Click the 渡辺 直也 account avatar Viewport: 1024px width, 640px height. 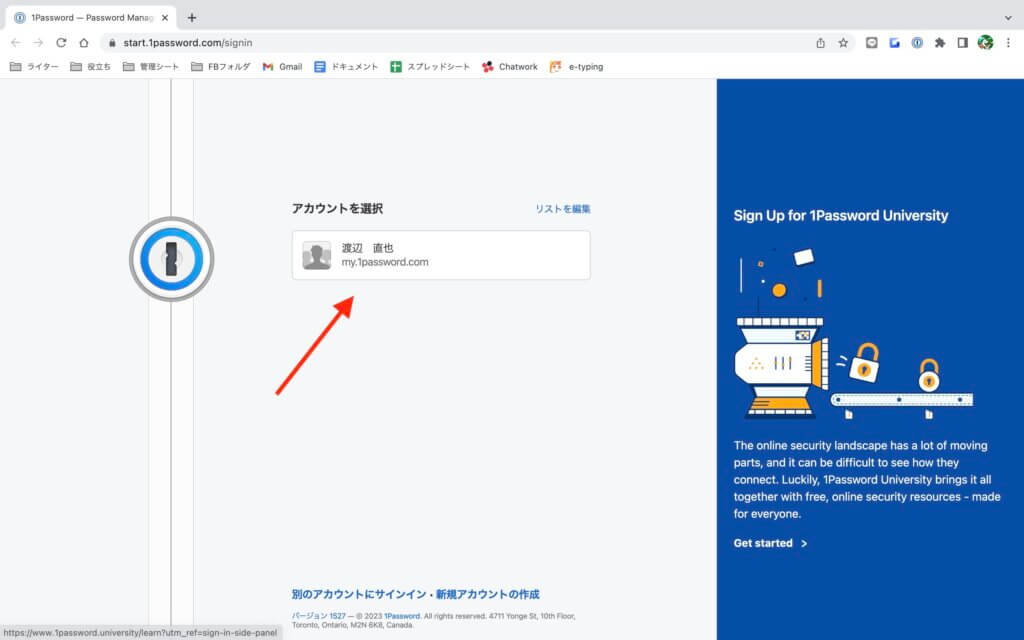point(317,255)
